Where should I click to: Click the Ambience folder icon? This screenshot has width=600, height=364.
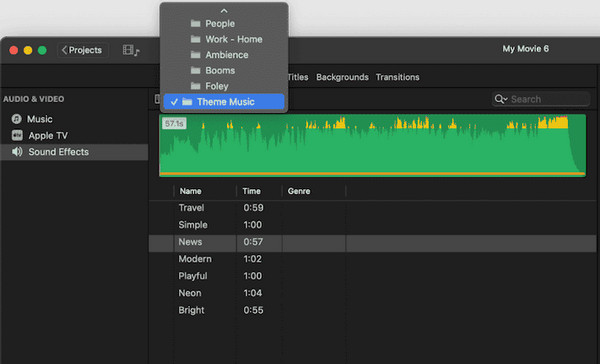pos(196,55)
